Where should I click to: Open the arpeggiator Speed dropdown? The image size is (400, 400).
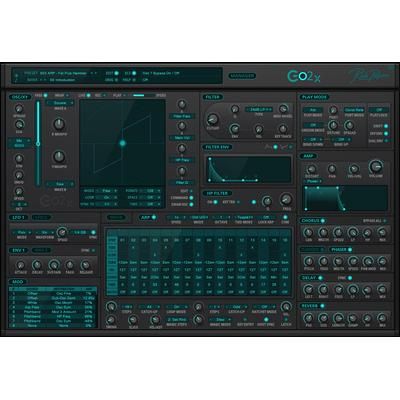click(x=176, y=217)
